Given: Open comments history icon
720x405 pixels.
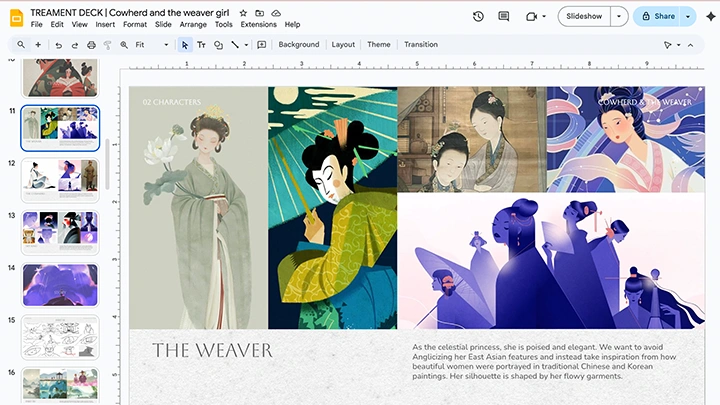Looking at the screenshot, I should tap(504, 17).
